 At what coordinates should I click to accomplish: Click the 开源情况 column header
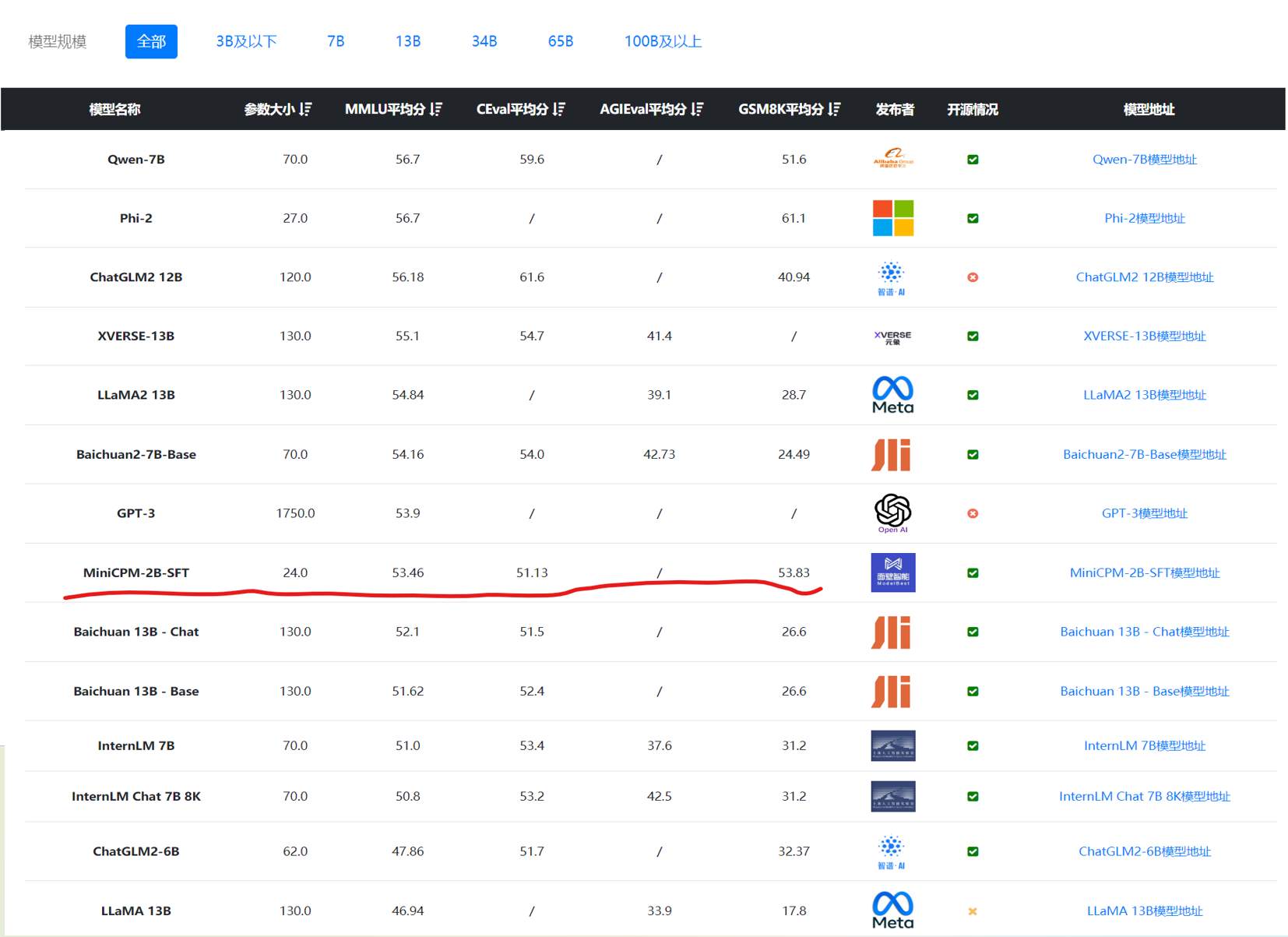[x=972, y=109]
